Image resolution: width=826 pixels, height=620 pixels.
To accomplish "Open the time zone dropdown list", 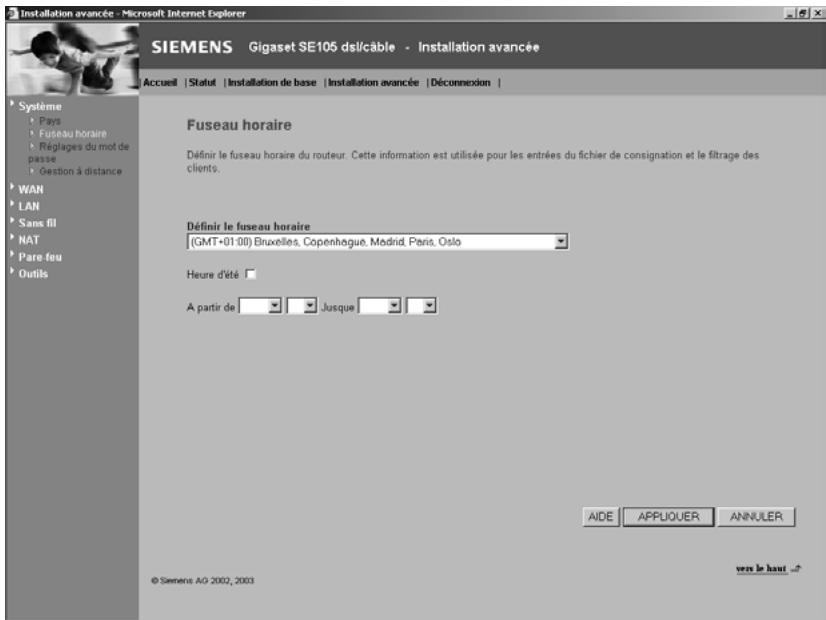I will tap(561, 242).
